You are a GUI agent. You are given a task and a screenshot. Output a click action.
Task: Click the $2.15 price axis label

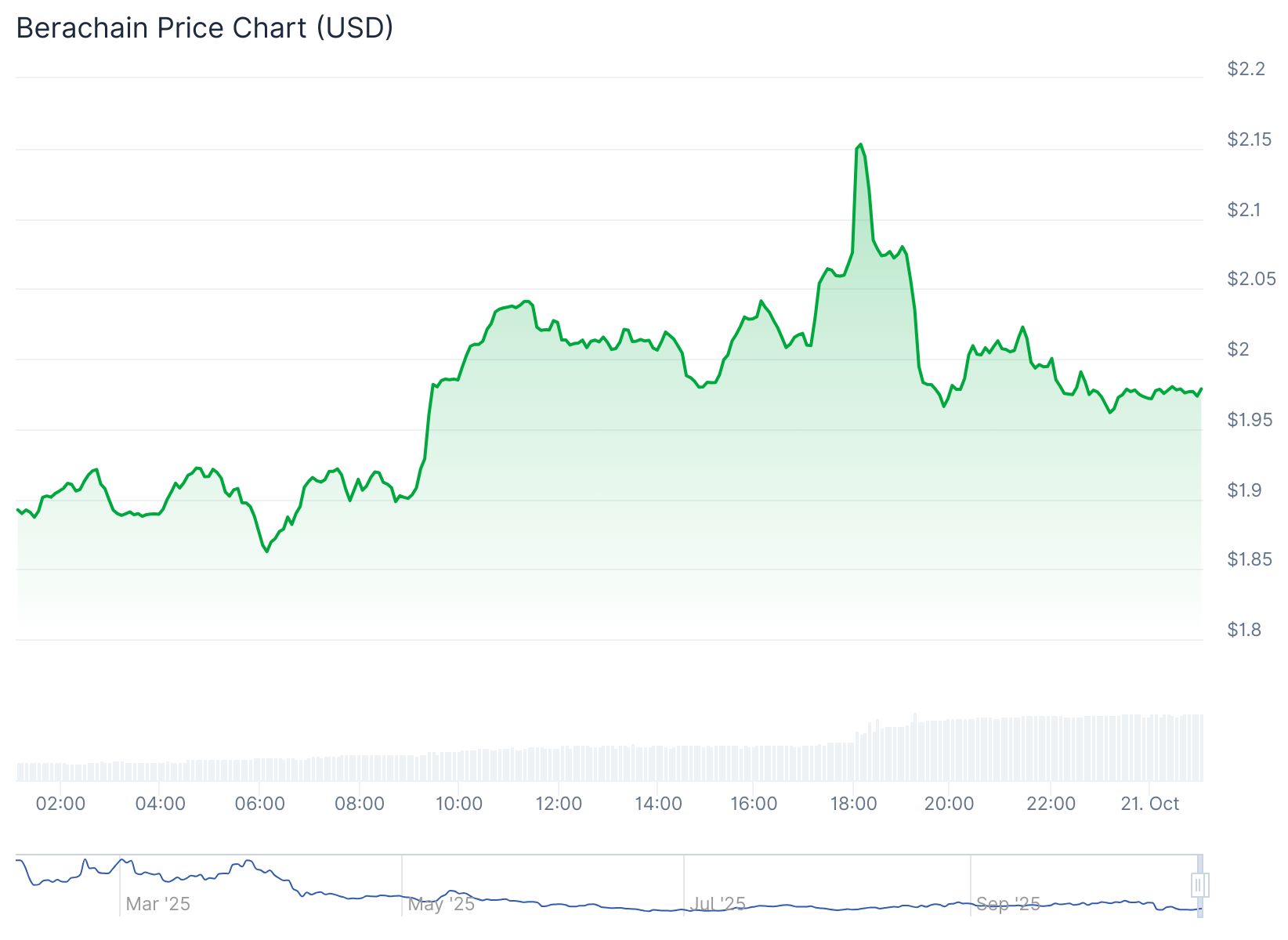click(1249, 139)
